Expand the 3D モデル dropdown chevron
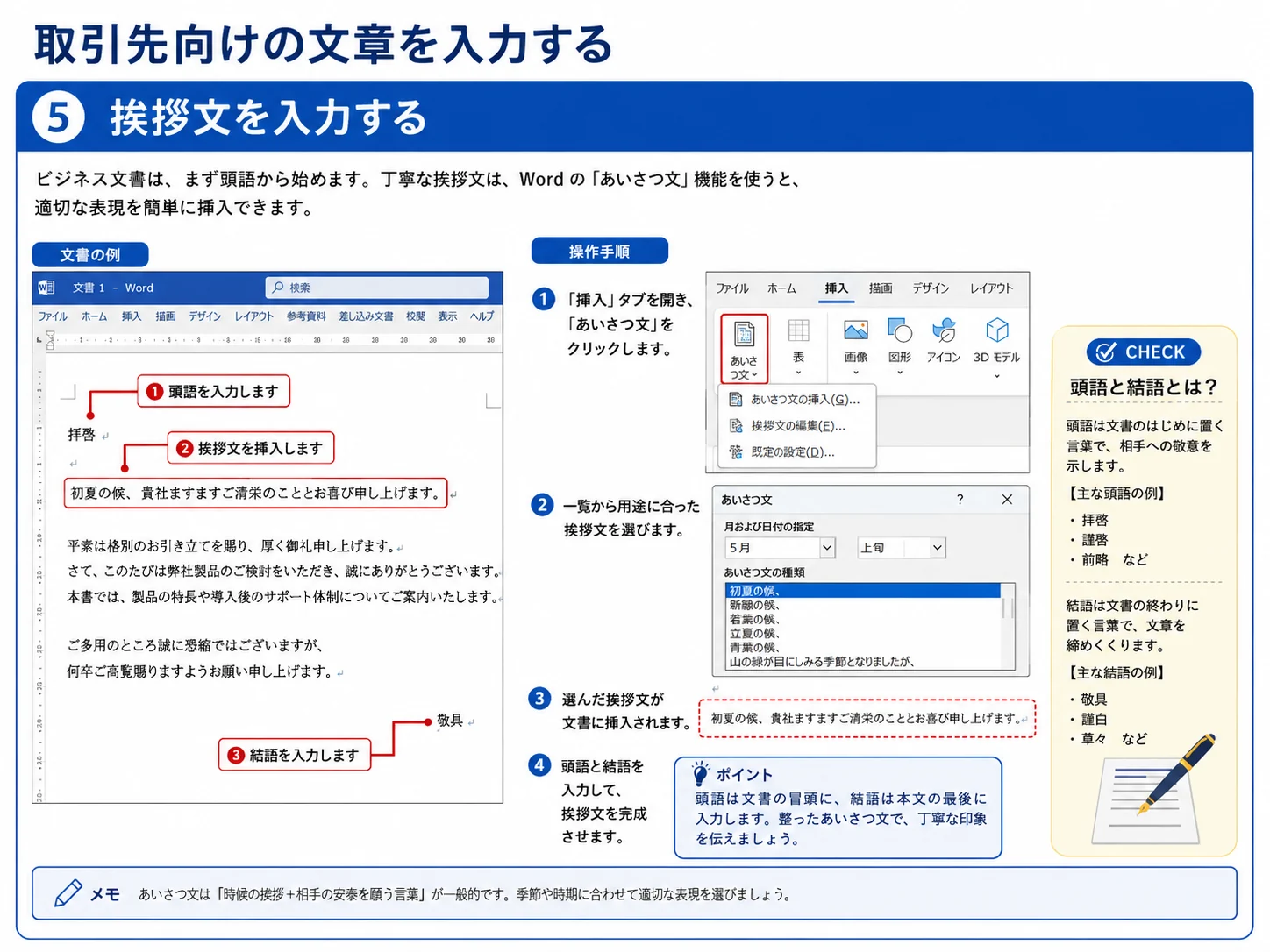 tap(997, 375)
